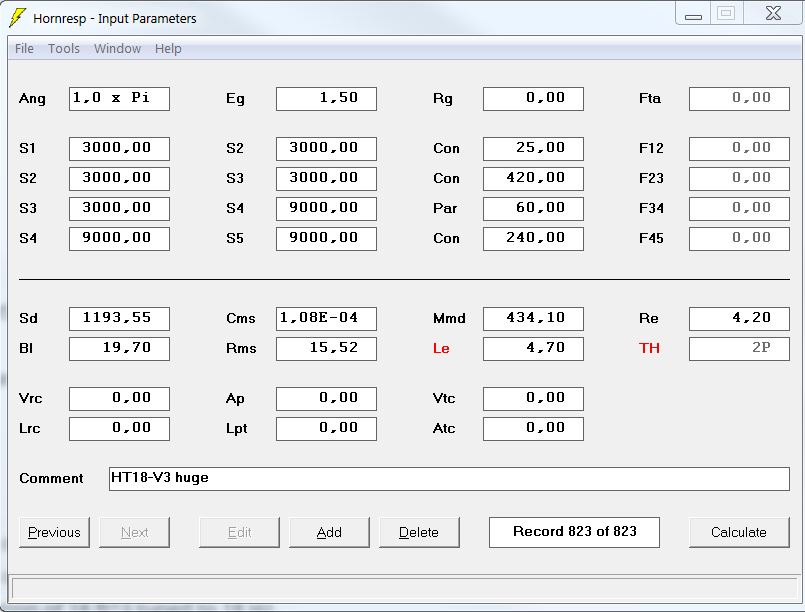
Task: Select the Rms input field
Action: tap(327, 349)
